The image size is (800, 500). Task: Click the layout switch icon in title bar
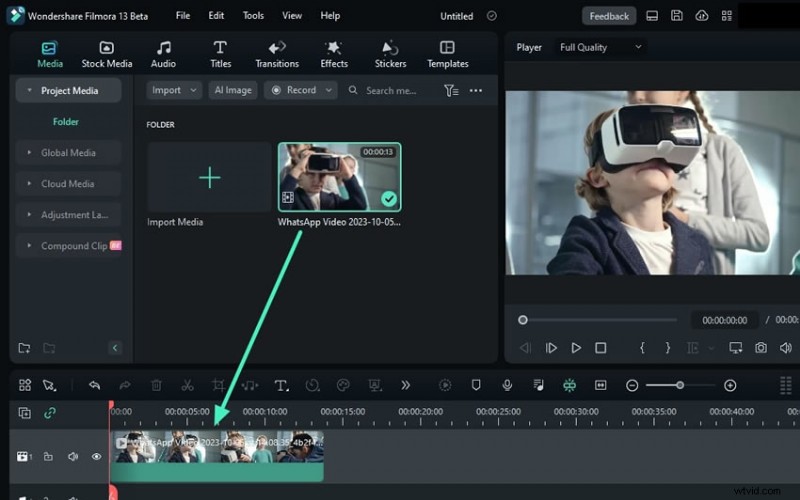point(652,16)
